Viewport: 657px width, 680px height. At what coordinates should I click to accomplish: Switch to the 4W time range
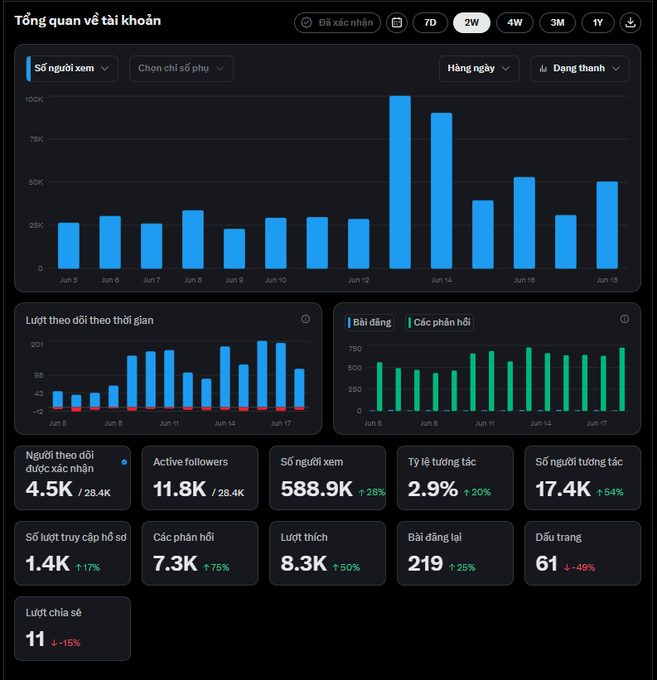[x=515, y=23]
